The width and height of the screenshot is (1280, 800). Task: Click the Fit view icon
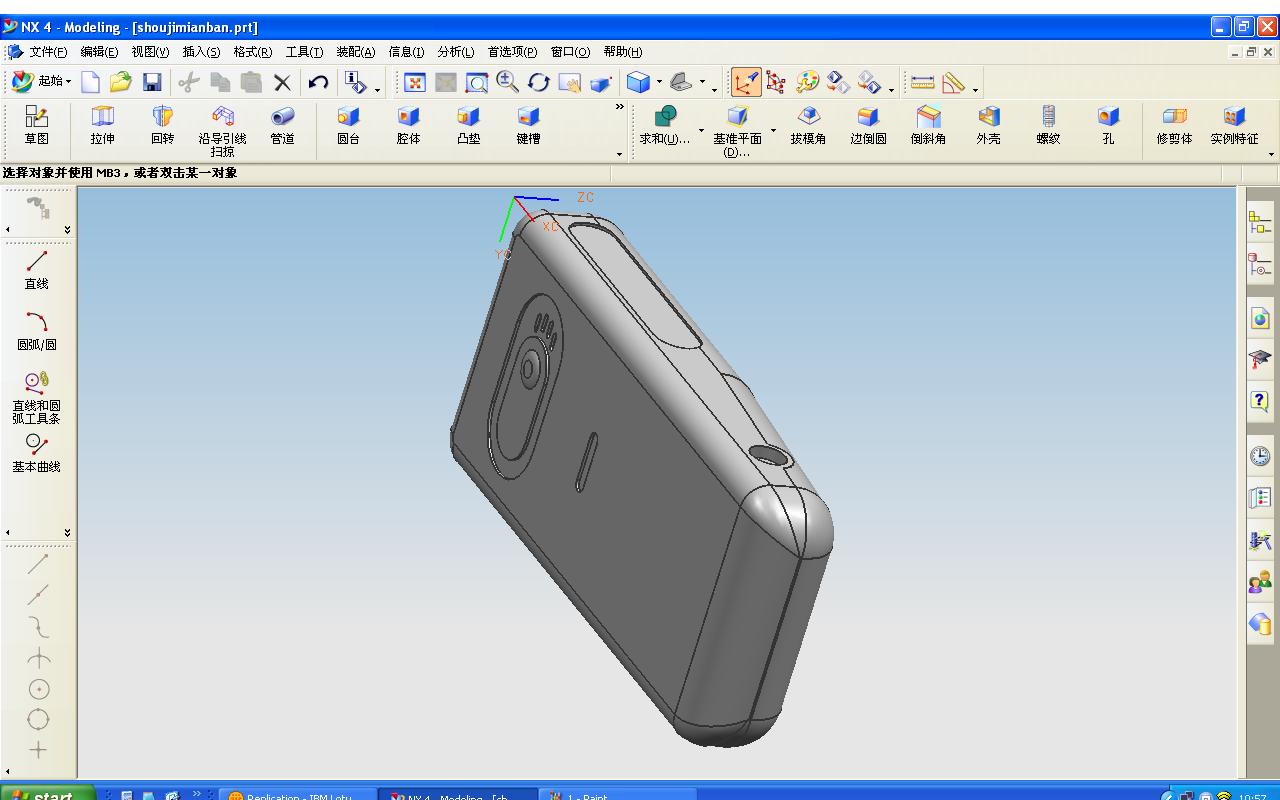pyautogui.click(x=415, y=83)
